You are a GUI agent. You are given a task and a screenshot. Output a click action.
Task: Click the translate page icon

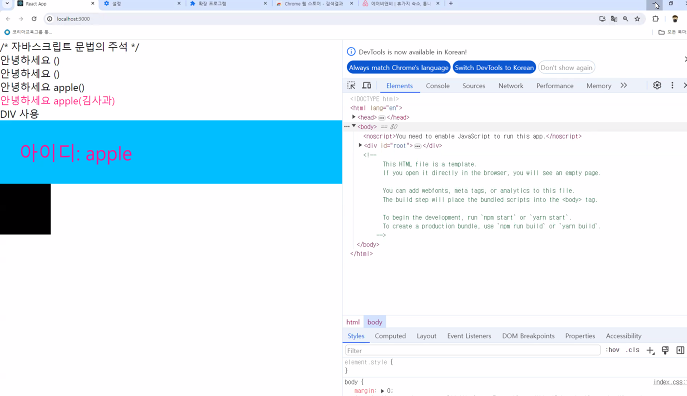coord(614,19)
